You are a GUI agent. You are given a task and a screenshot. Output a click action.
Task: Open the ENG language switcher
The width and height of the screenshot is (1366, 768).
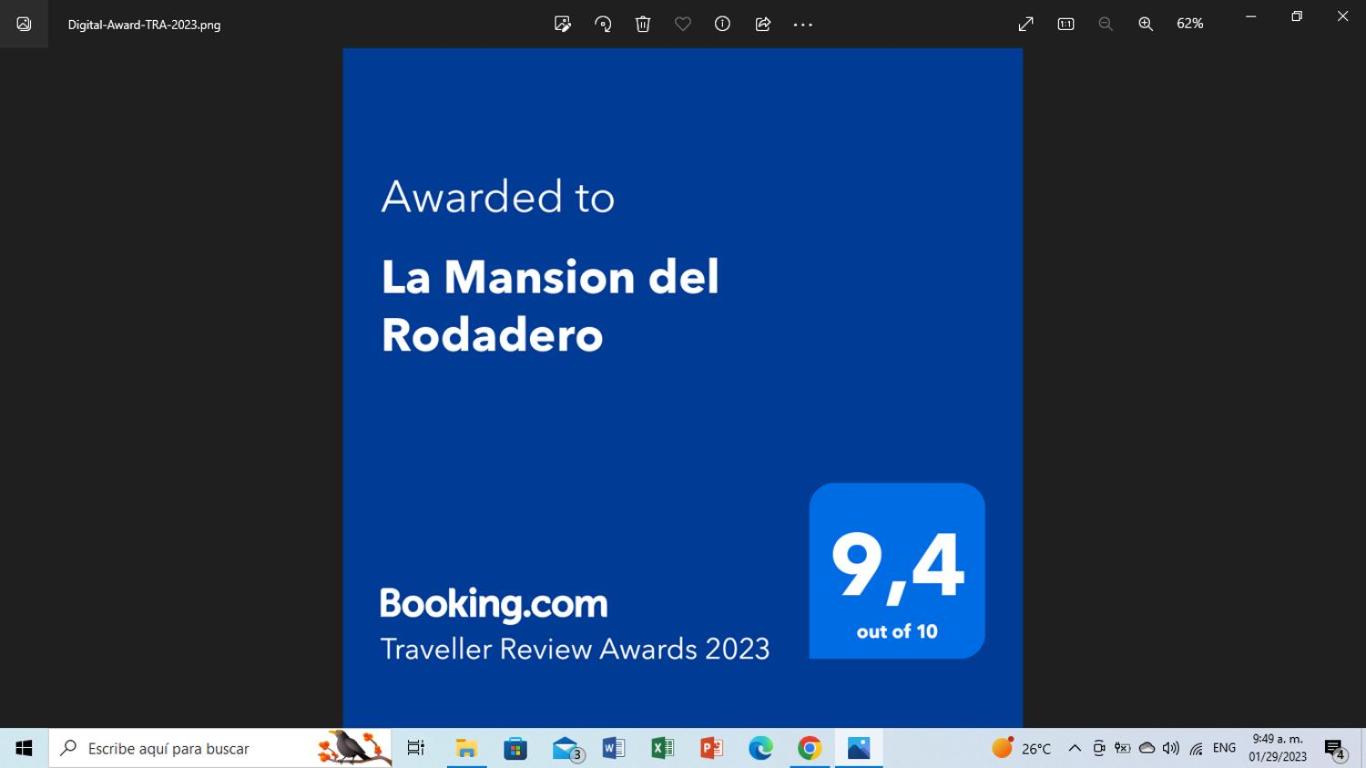tap(1224, 748)
